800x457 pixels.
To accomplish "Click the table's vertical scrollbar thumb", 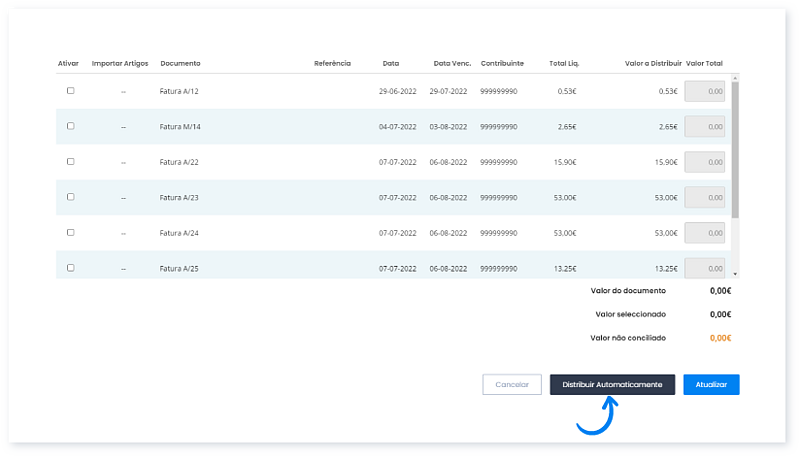I will pos(735,150).
